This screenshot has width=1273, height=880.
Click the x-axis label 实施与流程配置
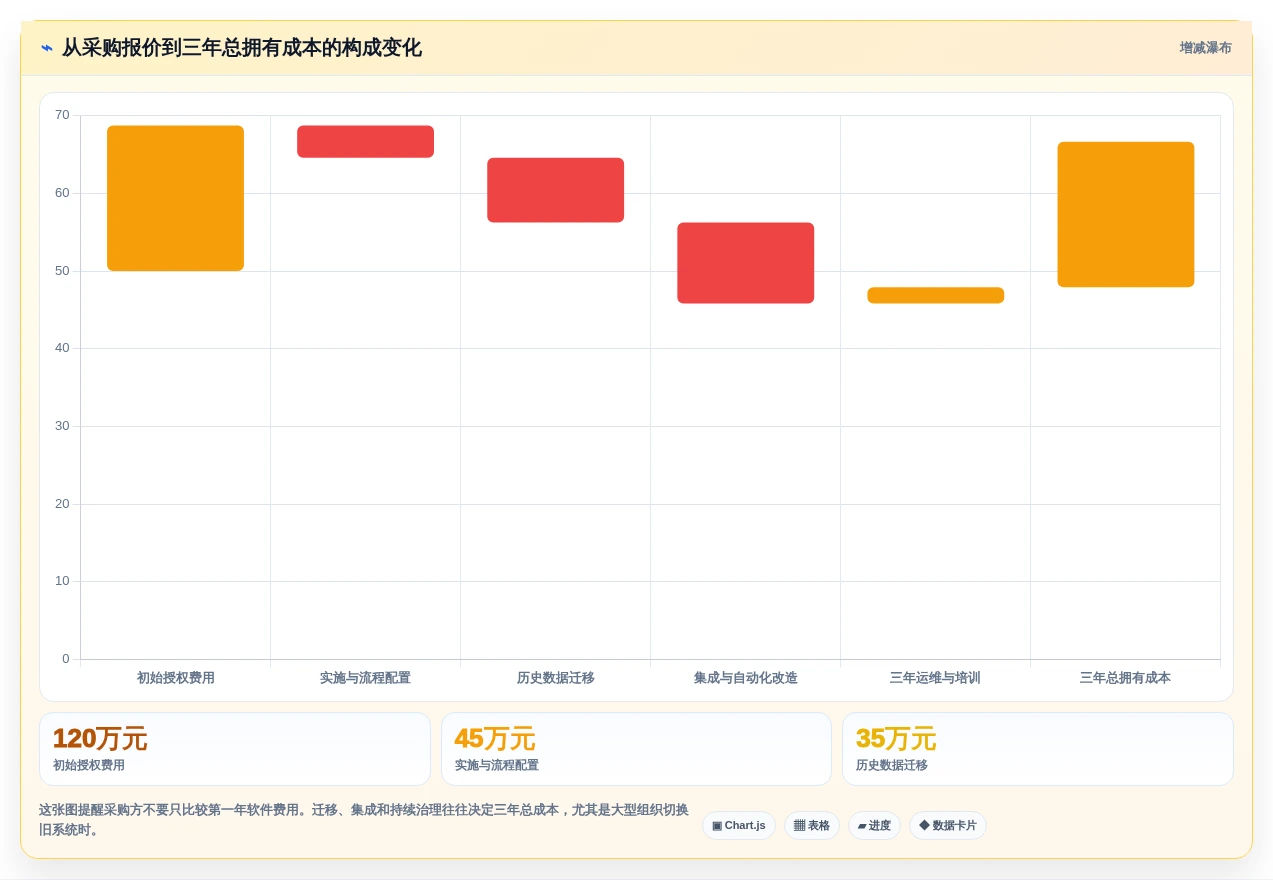365,678
